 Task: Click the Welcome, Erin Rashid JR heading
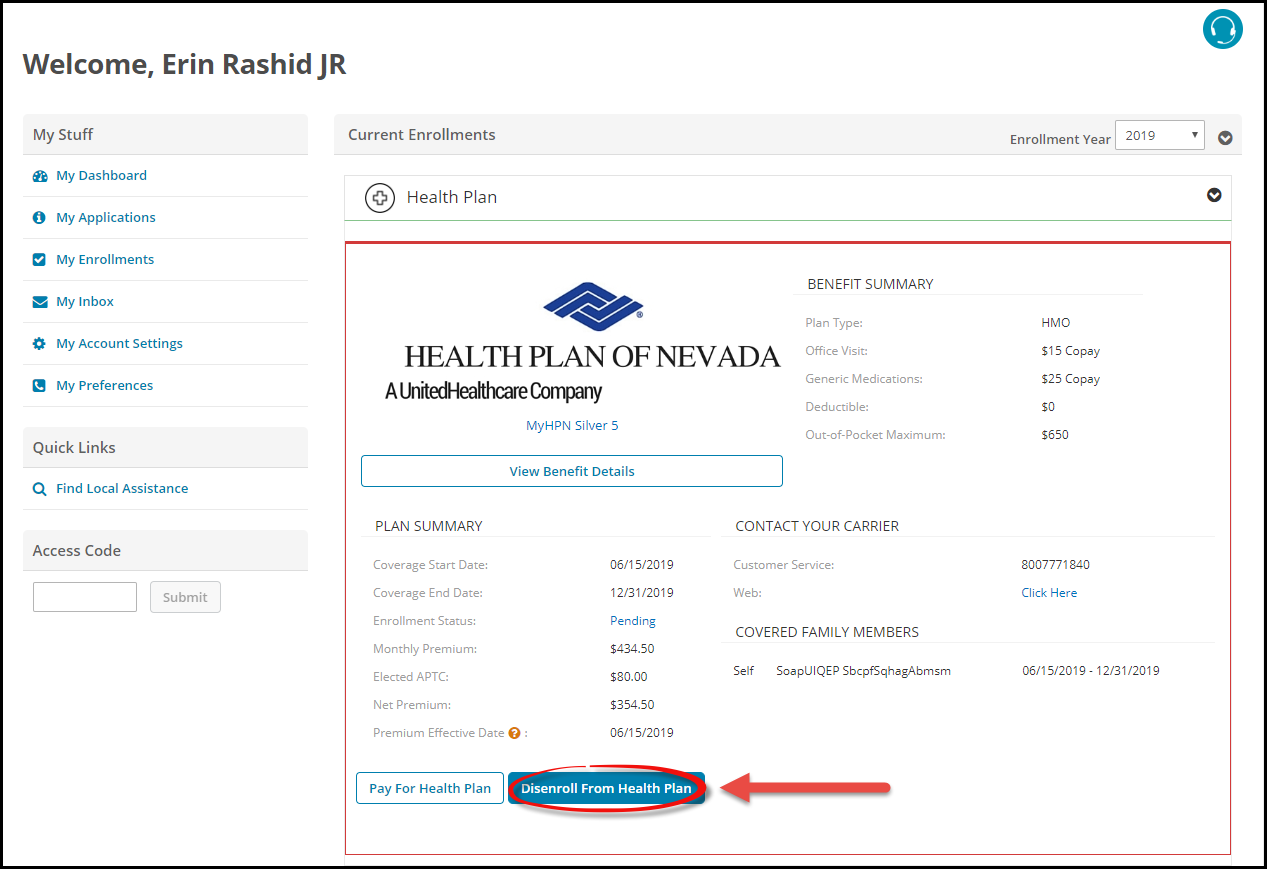point(184,65)
